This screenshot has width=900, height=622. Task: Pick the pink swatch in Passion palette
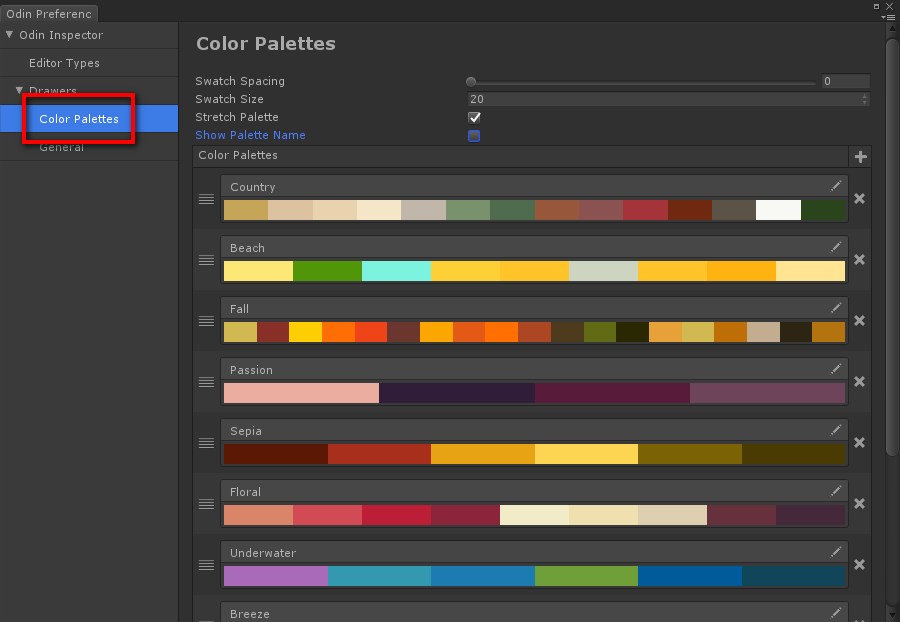301,393
